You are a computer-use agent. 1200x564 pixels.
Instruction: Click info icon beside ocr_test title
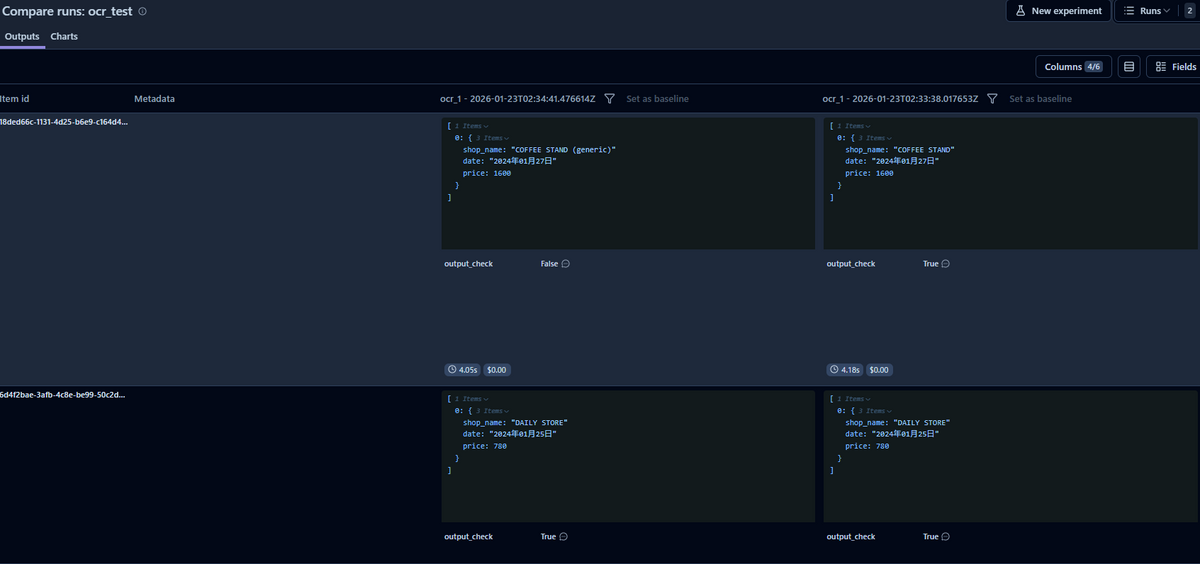pos(142,12)
